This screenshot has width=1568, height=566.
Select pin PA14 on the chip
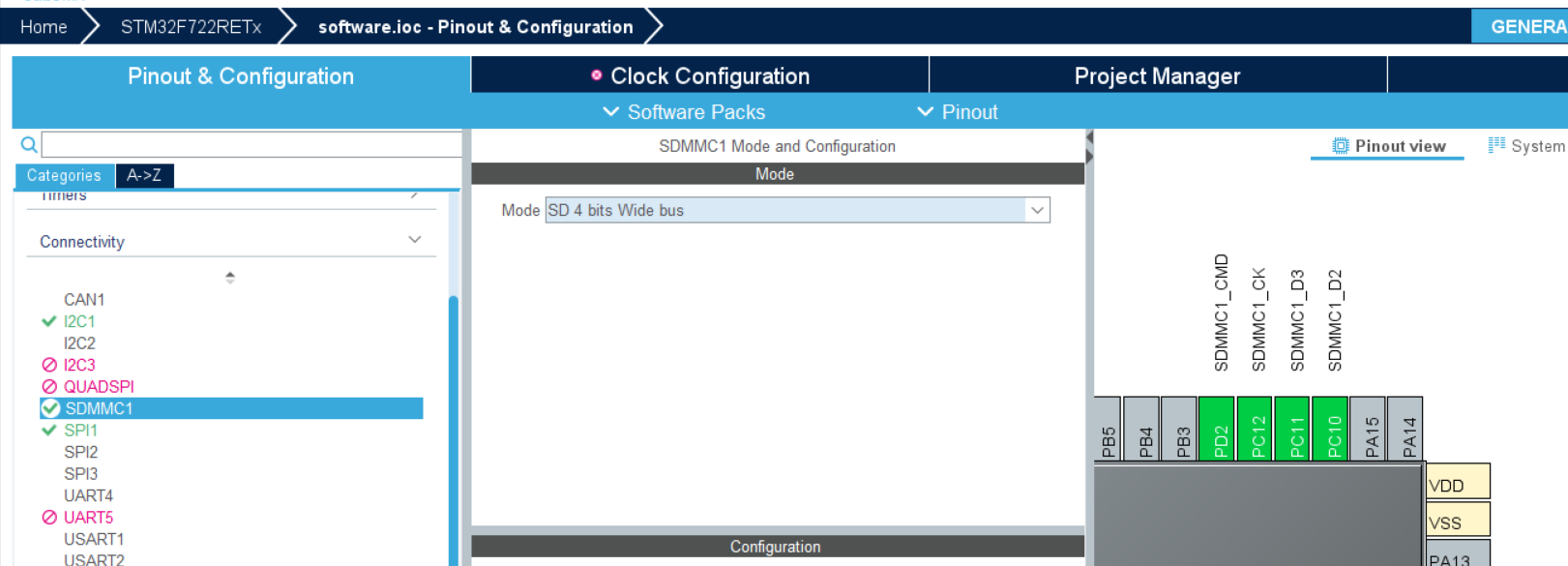click(x=1405, y=428)
